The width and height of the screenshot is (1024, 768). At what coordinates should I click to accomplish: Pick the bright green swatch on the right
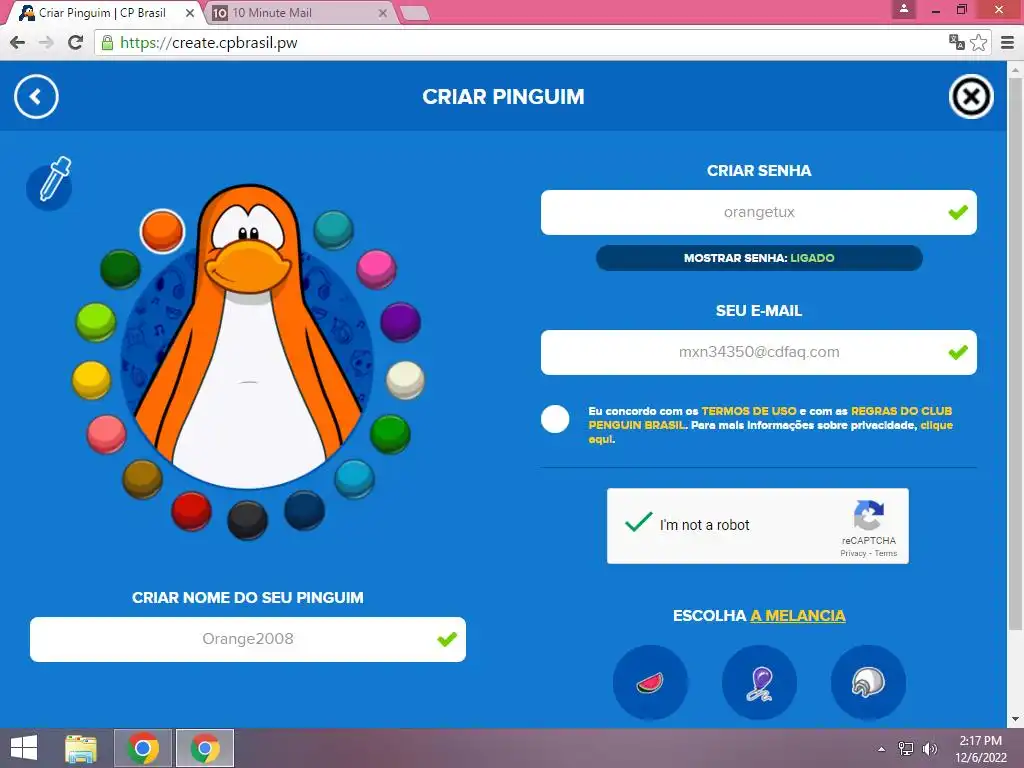point(391,434)
